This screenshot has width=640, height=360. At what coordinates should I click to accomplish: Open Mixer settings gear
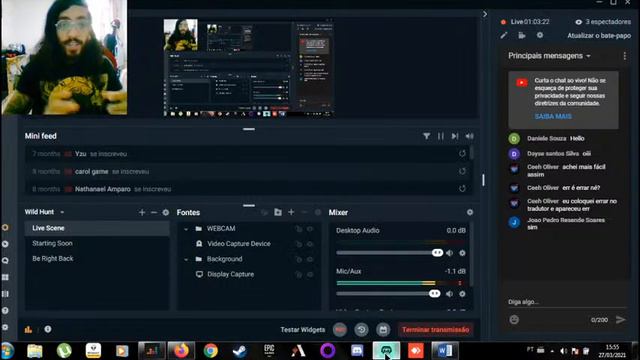point(470,212)
